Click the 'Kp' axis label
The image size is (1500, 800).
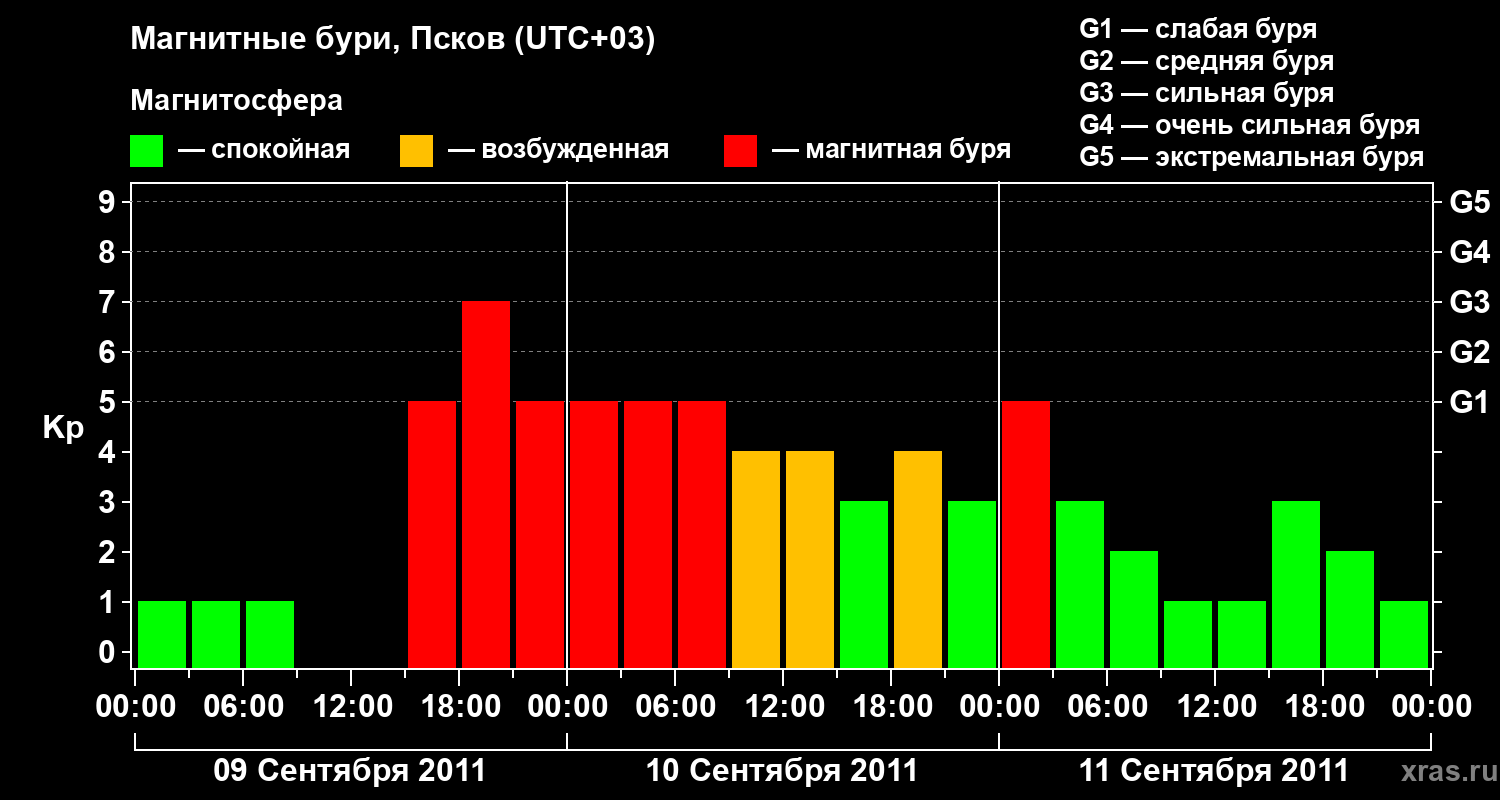tap(63, 428)
